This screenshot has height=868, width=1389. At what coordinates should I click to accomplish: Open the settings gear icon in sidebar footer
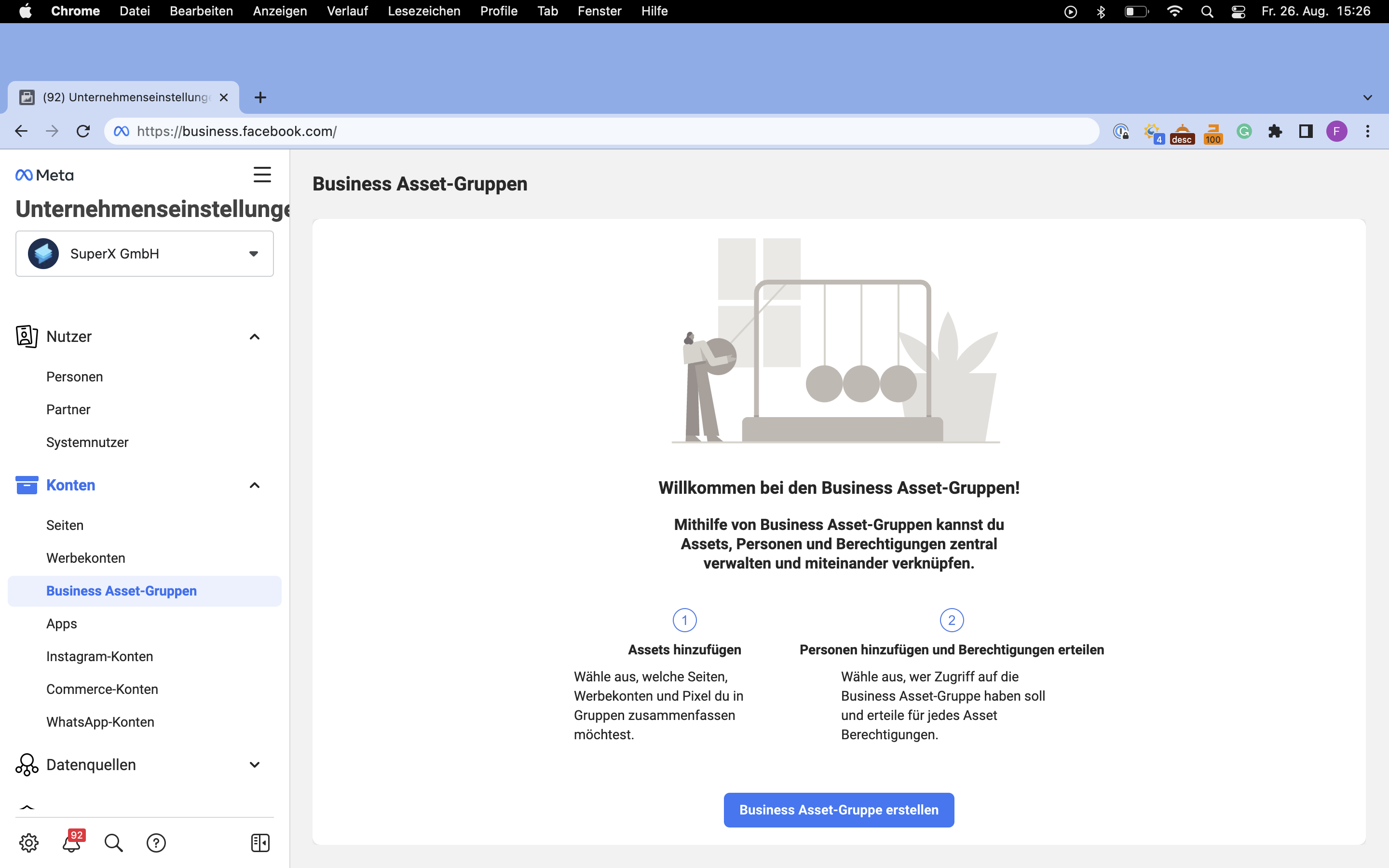point(29,843)
